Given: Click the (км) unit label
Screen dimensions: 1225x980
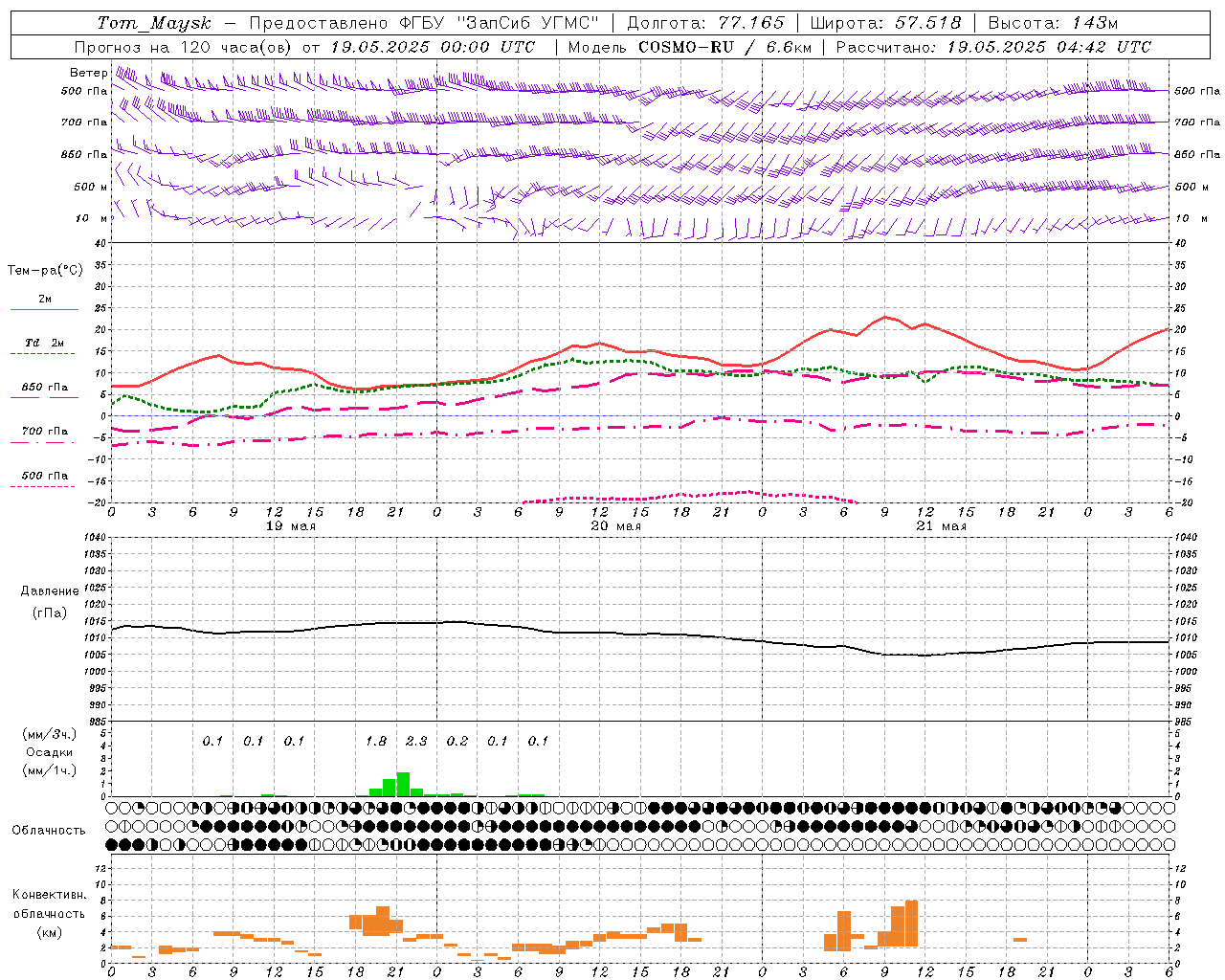Looking at the screenshot, I should [x=49, y=932].
